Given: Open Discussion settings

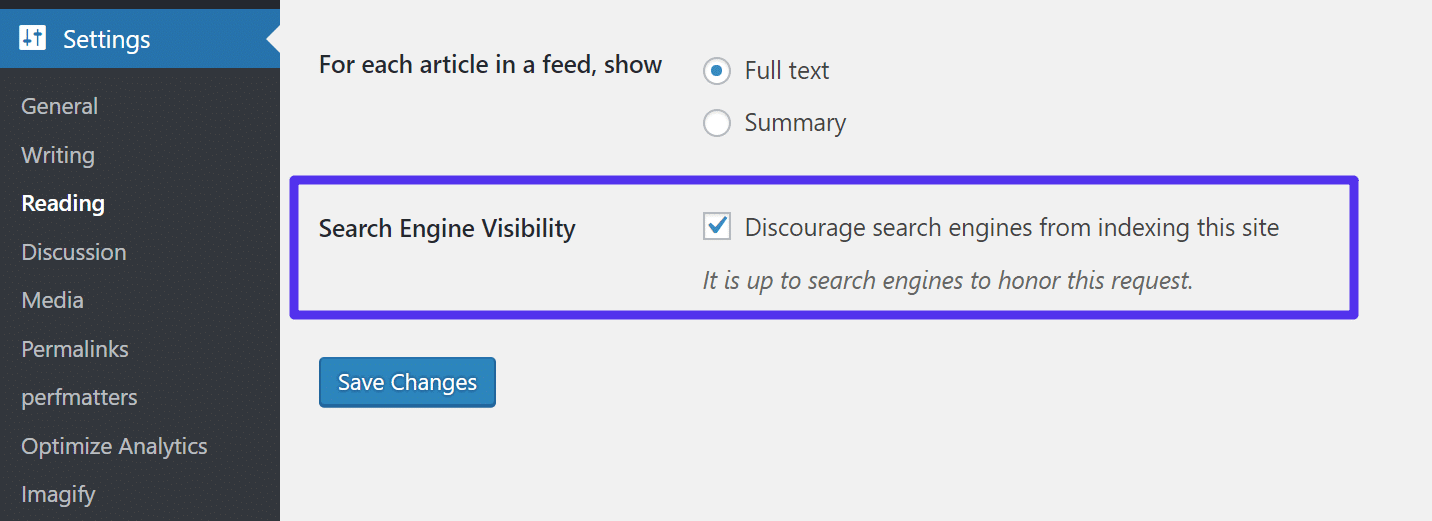Looking at the screenshot, I should point(74,252).
